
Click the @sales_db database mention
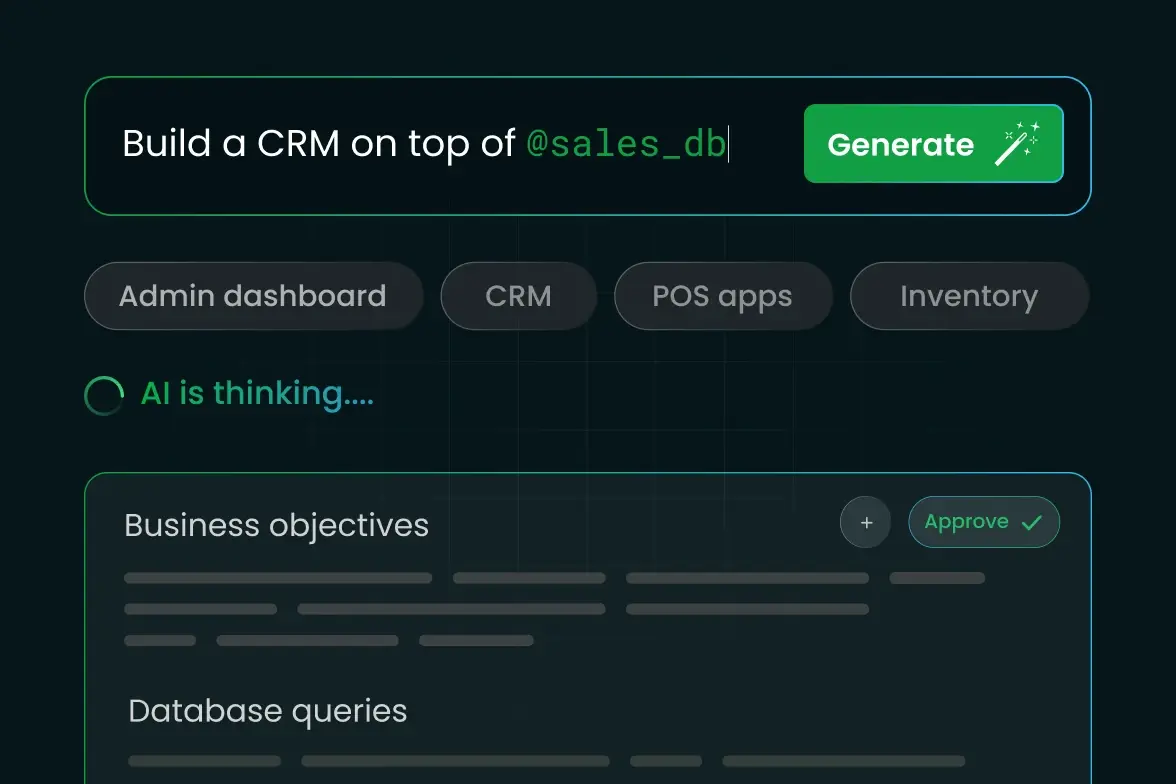tap(625, 144)
